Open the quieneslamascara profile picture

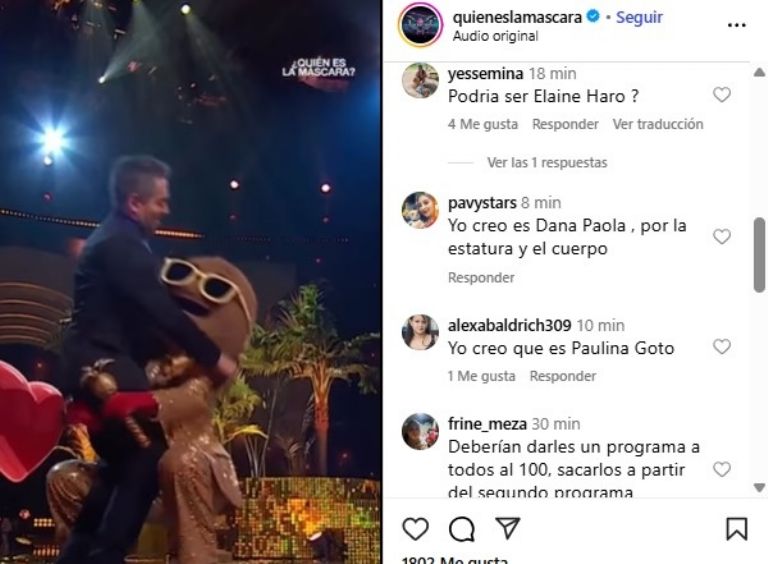(x=421, y=25)
